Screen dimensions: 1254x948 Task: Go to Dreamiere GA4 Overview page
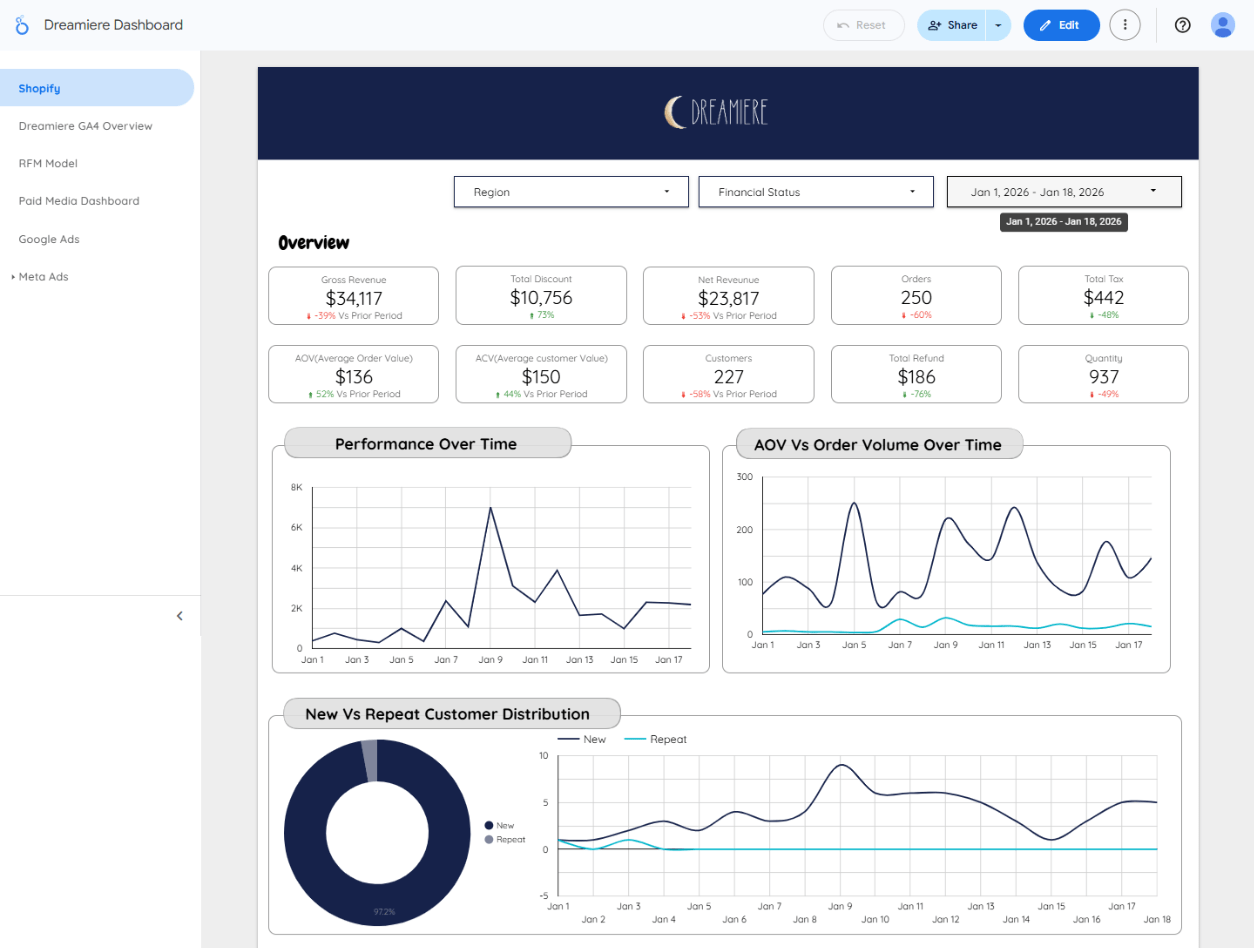pyautogui.click(x=85, y=126)
